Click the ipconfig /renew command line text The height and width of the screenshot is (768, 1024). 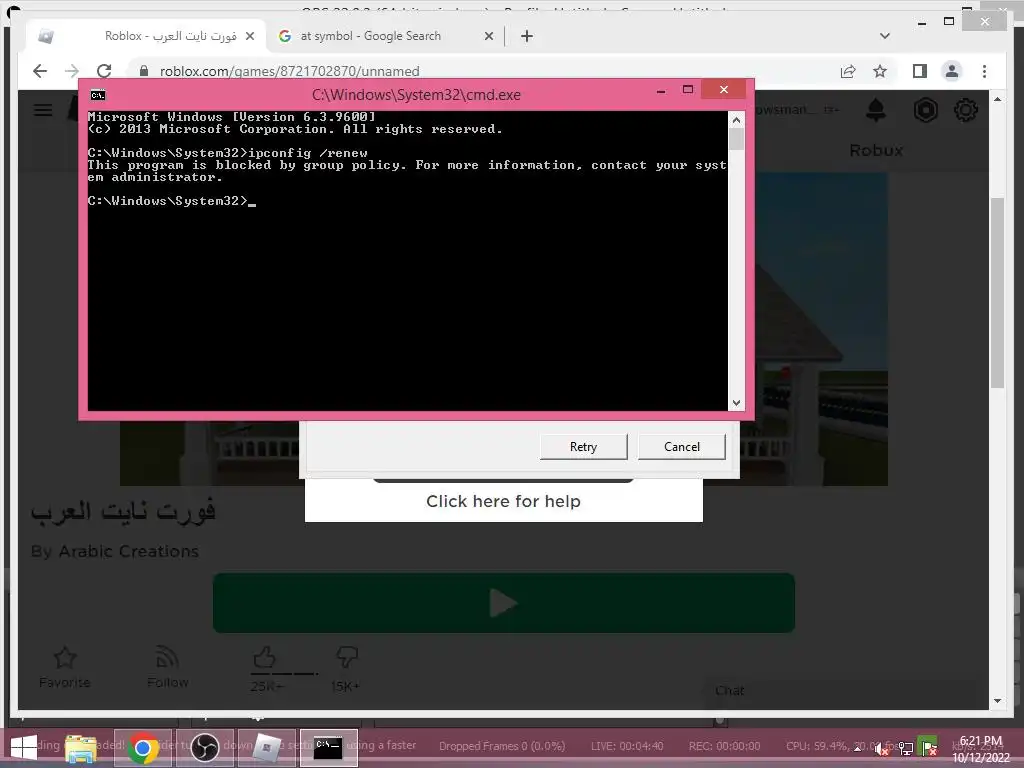(x=308, y=153)
